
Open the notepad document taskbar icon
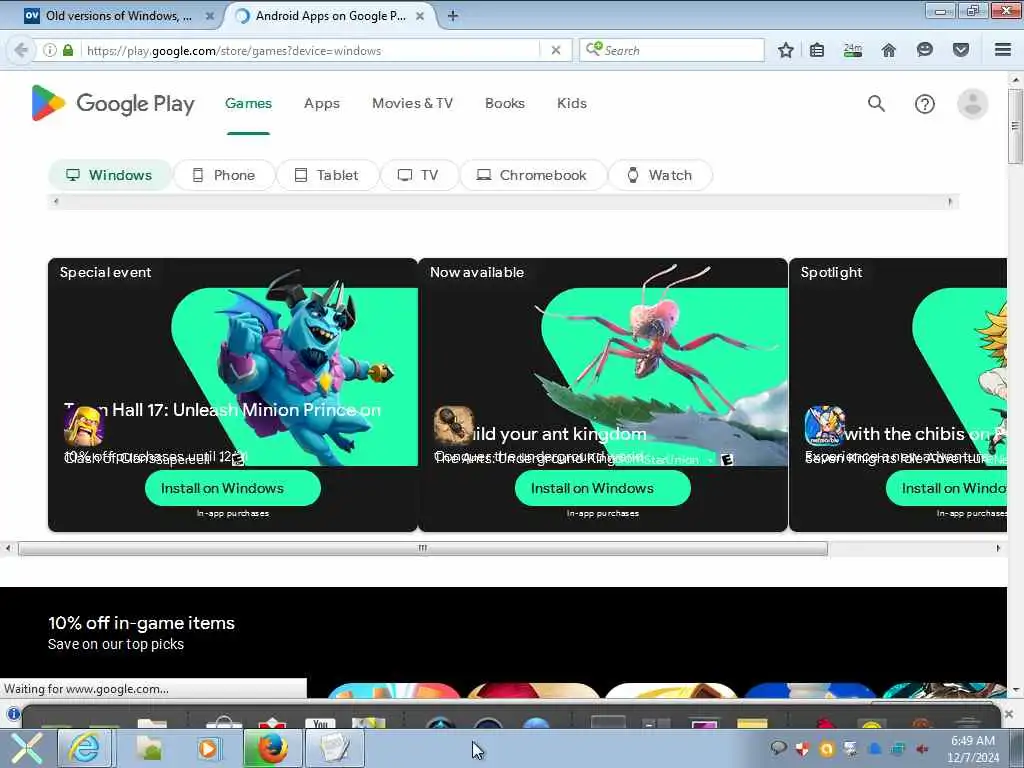[x=334, y=748]
